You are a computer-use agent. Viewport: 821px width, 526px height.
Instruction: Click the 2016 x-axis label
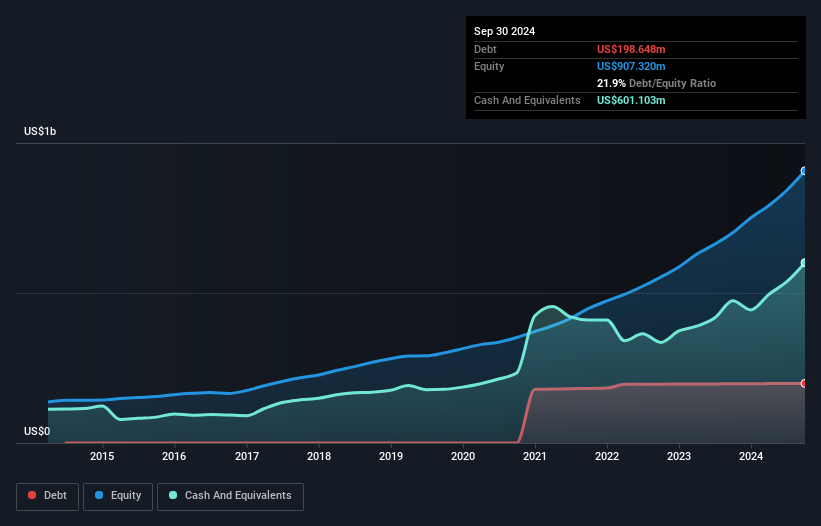pos(174,456)
